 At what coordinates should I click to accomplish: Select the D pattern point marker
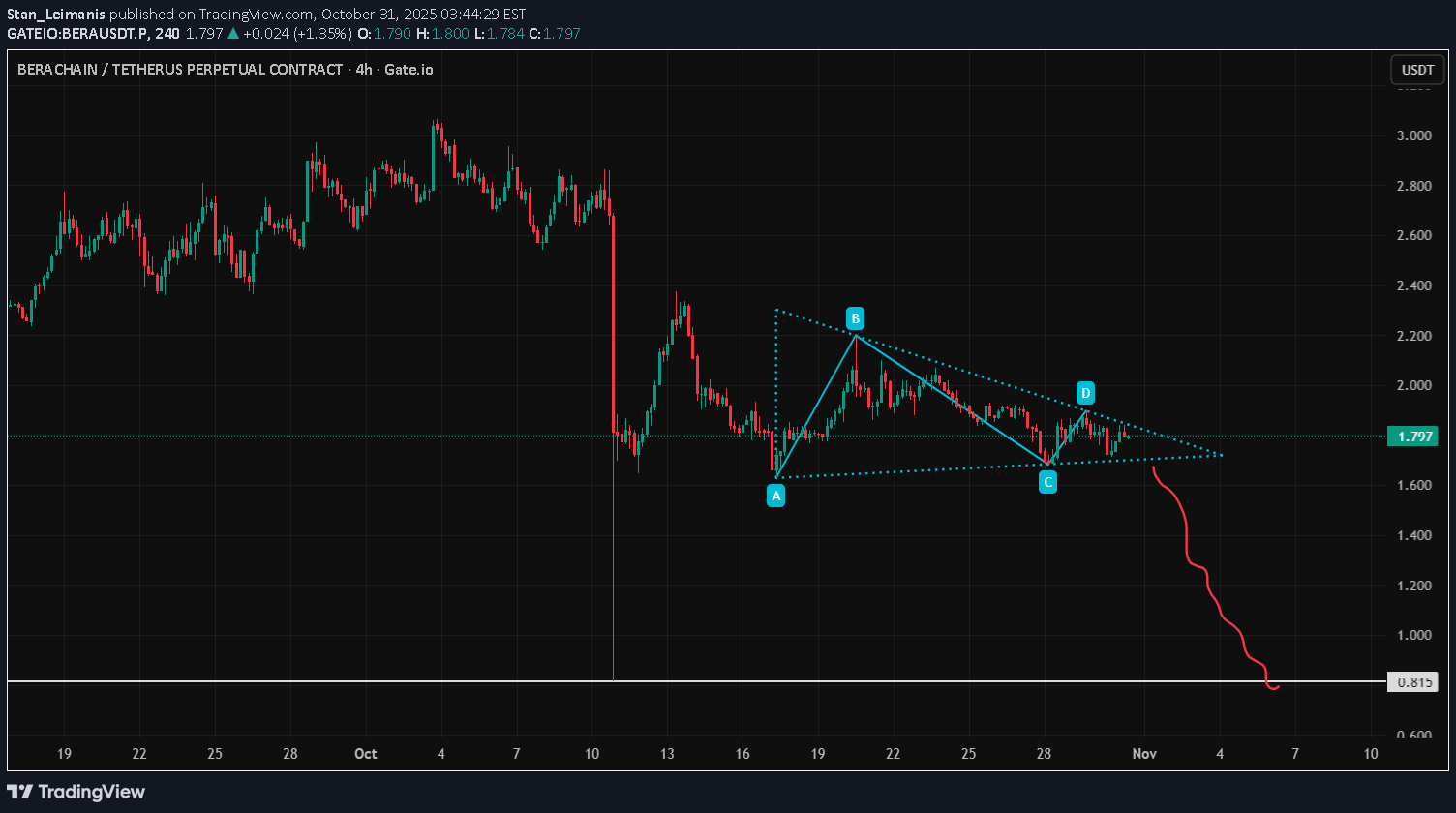tap(1085, 393)
